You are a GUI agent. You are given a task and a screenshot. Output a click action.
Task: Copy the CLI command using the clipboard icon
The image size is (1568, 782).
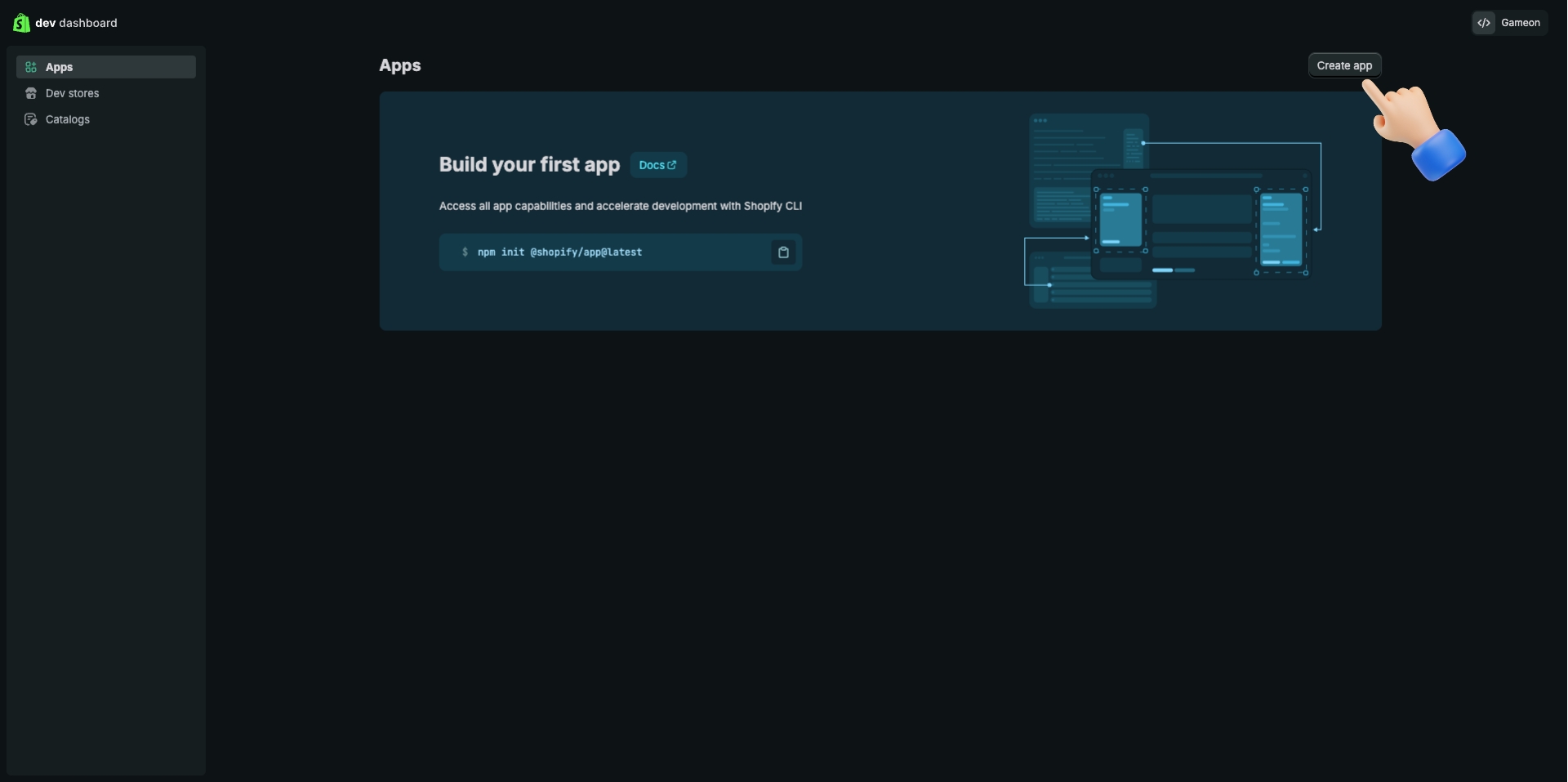click(x=783, y=252)
